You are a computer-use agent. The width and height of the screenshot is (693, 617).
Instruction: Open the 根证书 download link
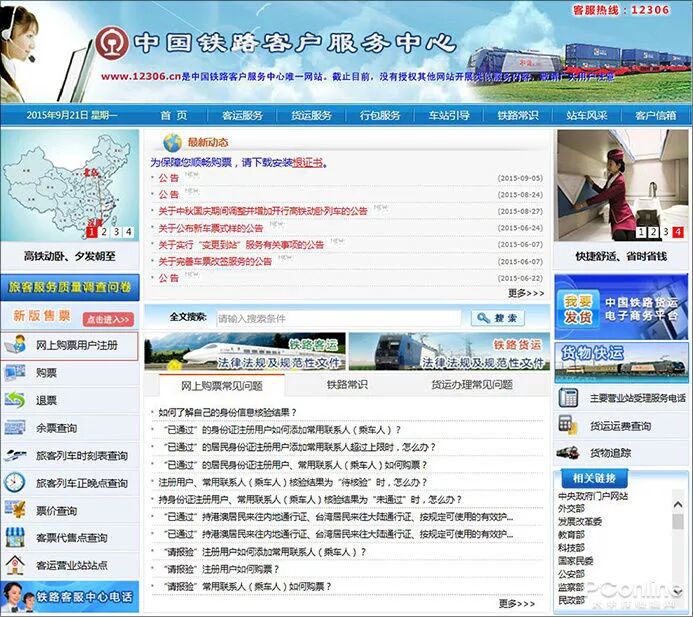point(307,162)
